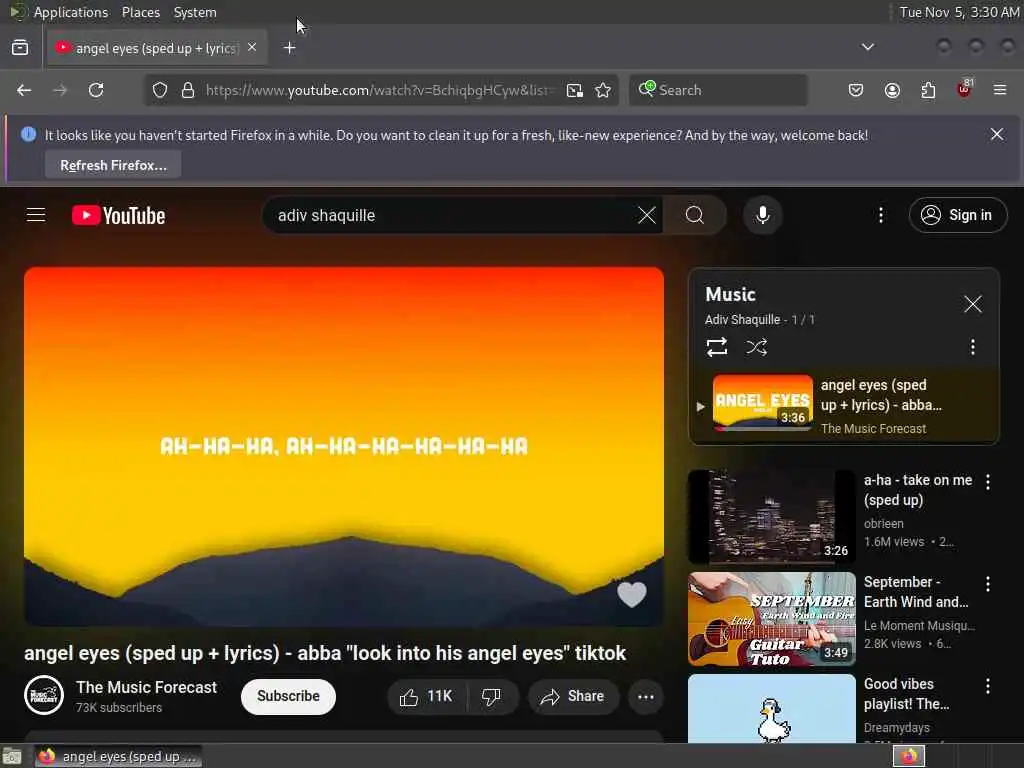Image resolution: width=1024 pixels, height=768 pixels.
Task: Open a-ha - take on me title
Action: point(918,490)
